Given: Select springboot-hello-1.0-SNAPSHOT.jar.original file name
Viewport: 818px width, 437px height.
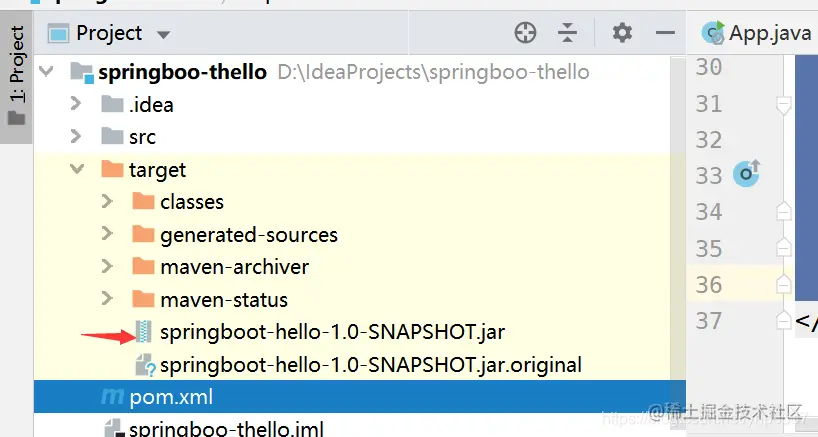Looking at the screenshot, I should point(371,365).
